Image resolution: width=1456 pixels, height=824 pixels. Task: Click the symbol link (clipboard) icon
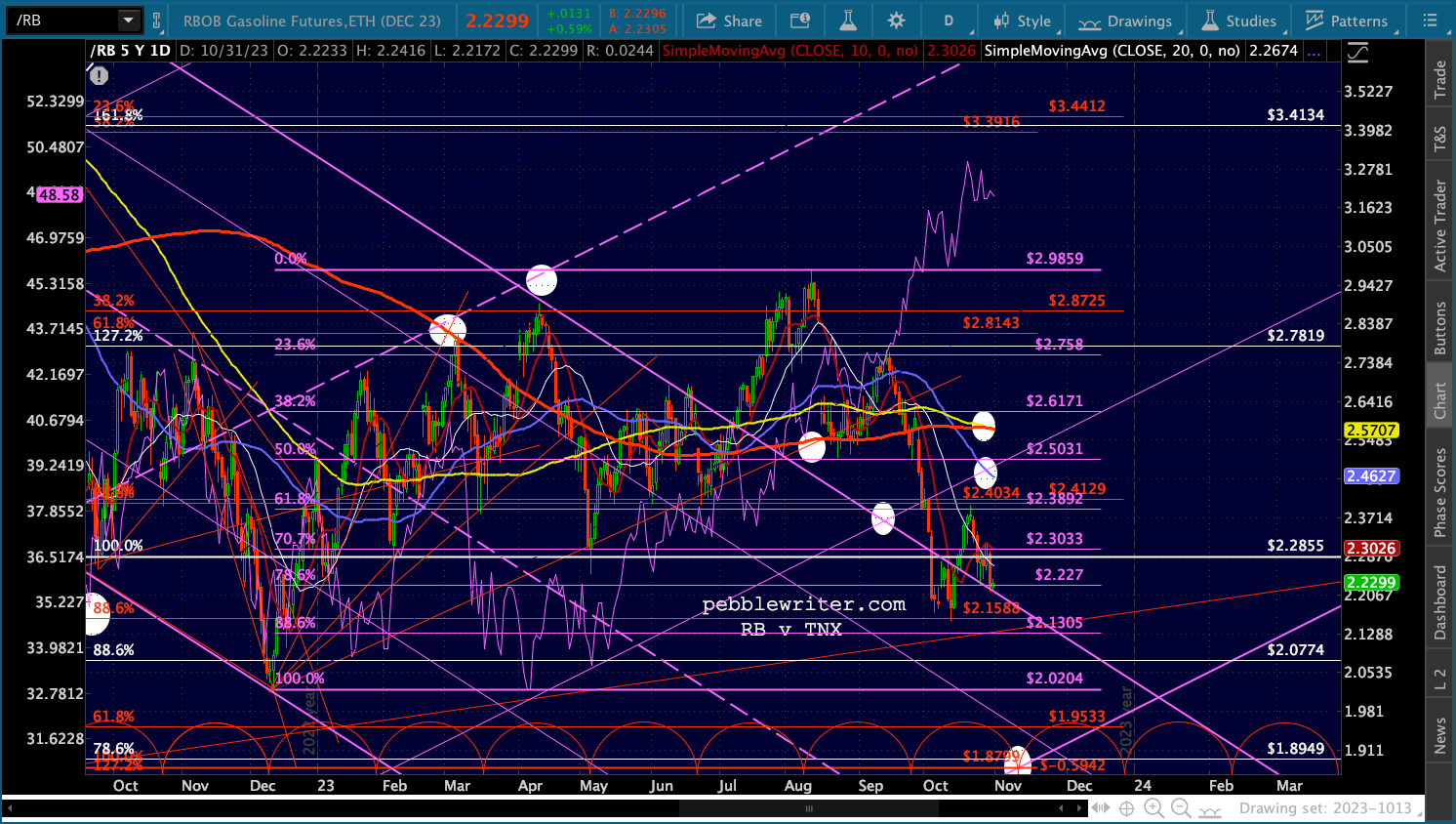point(156,21)
